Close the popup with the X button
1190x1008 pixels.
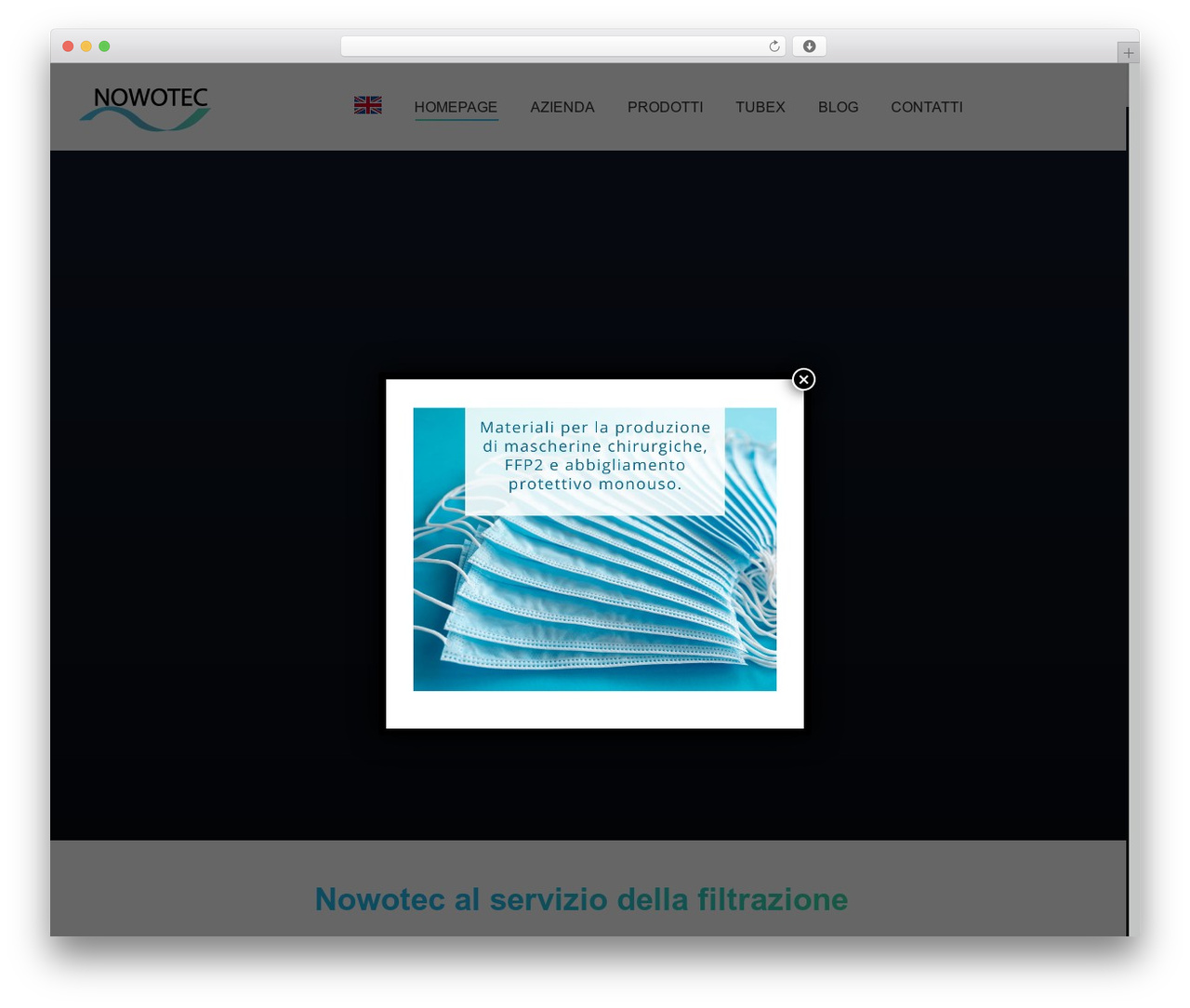804,379
